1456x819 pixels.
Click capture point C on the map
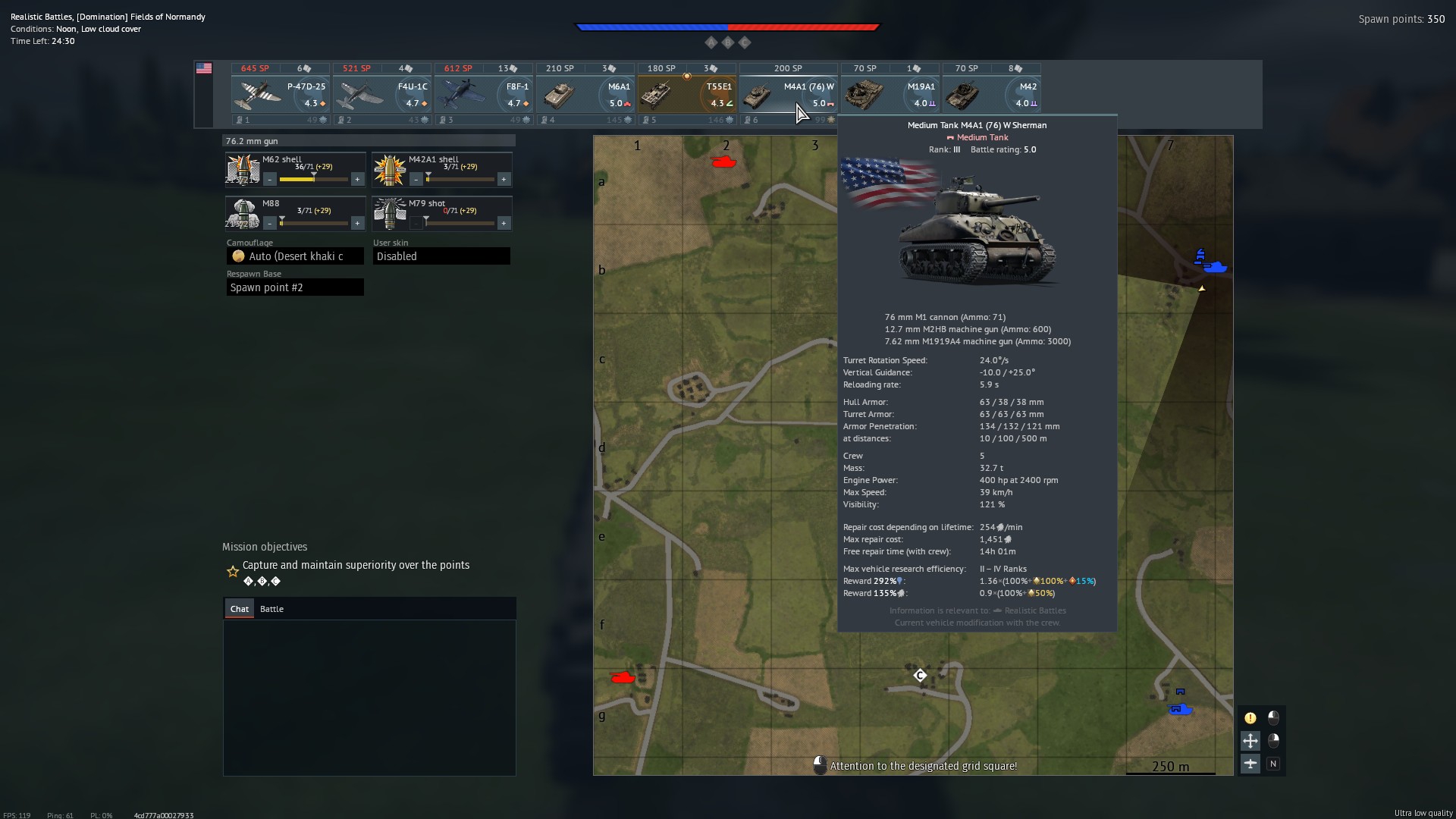(920, 675)
